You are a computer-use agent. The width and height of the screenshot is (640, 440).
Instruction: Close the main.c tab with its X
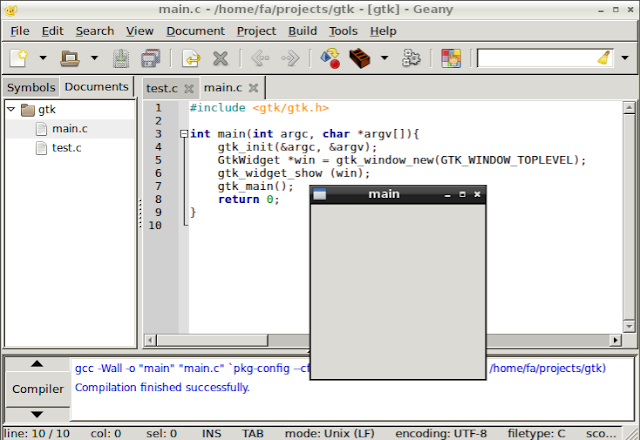click(253, 88)
